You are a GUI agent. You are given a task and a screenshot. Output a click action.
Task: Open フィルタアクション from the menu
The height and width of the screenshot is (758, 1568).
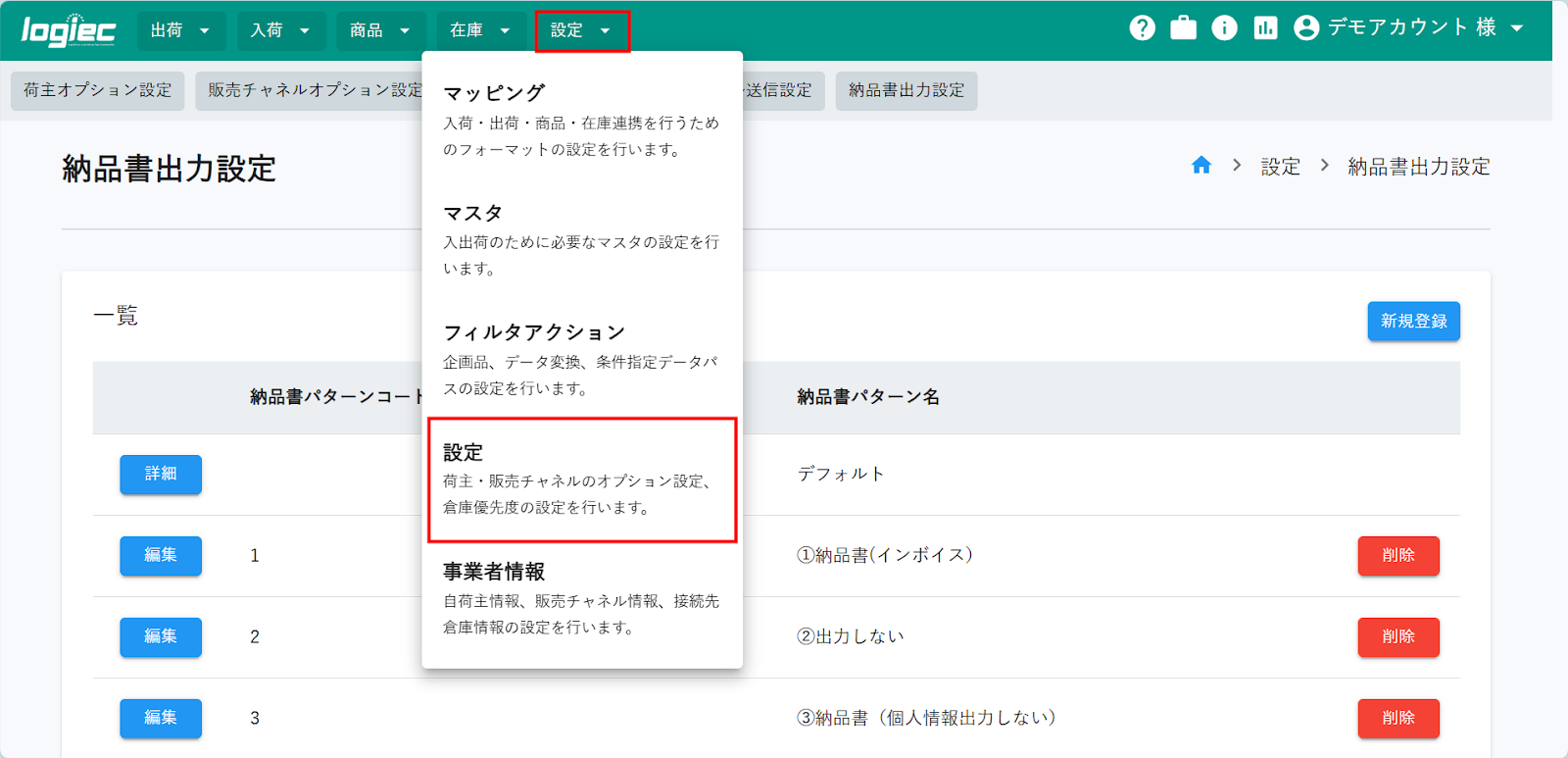click(x=582, y=359)
